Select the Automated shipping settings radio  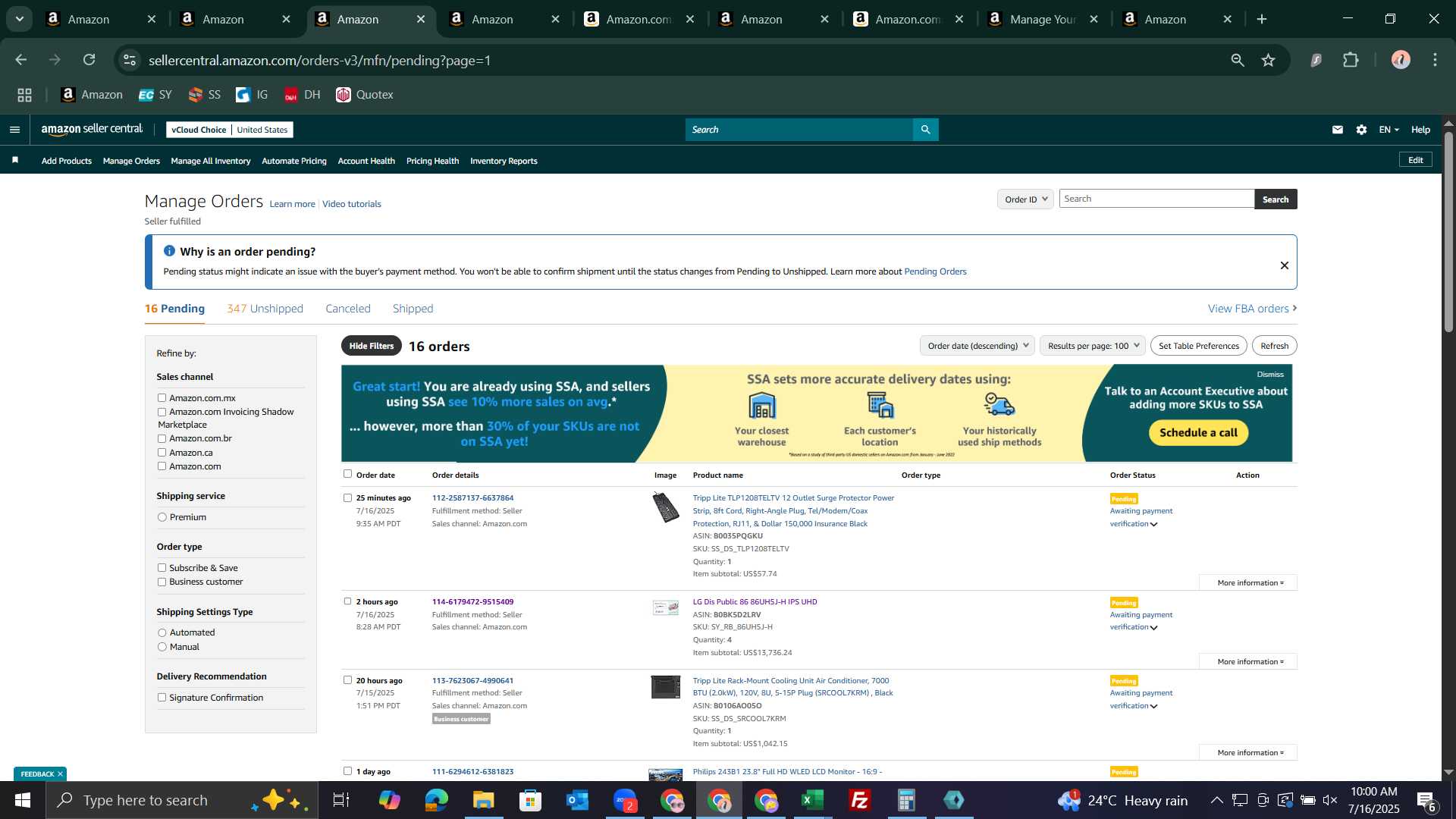[x=162, y=632]
